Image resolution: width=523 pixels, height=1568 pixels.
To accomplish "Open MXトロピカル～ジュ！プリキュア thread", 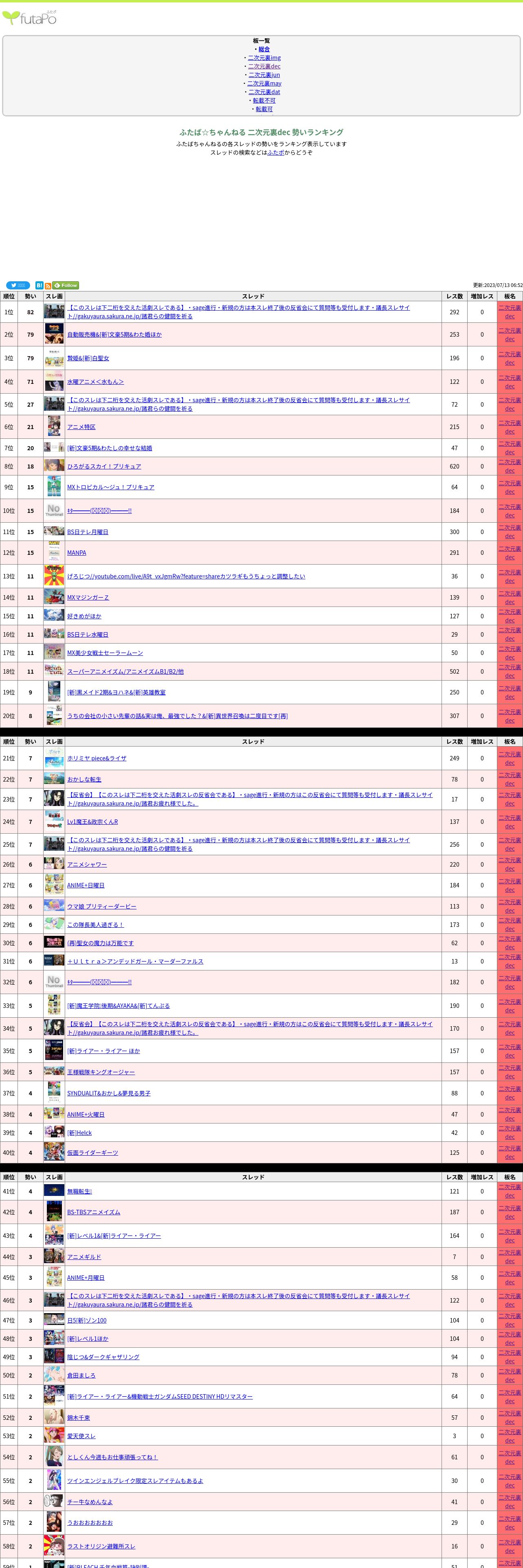I will [x=111, y=487].
